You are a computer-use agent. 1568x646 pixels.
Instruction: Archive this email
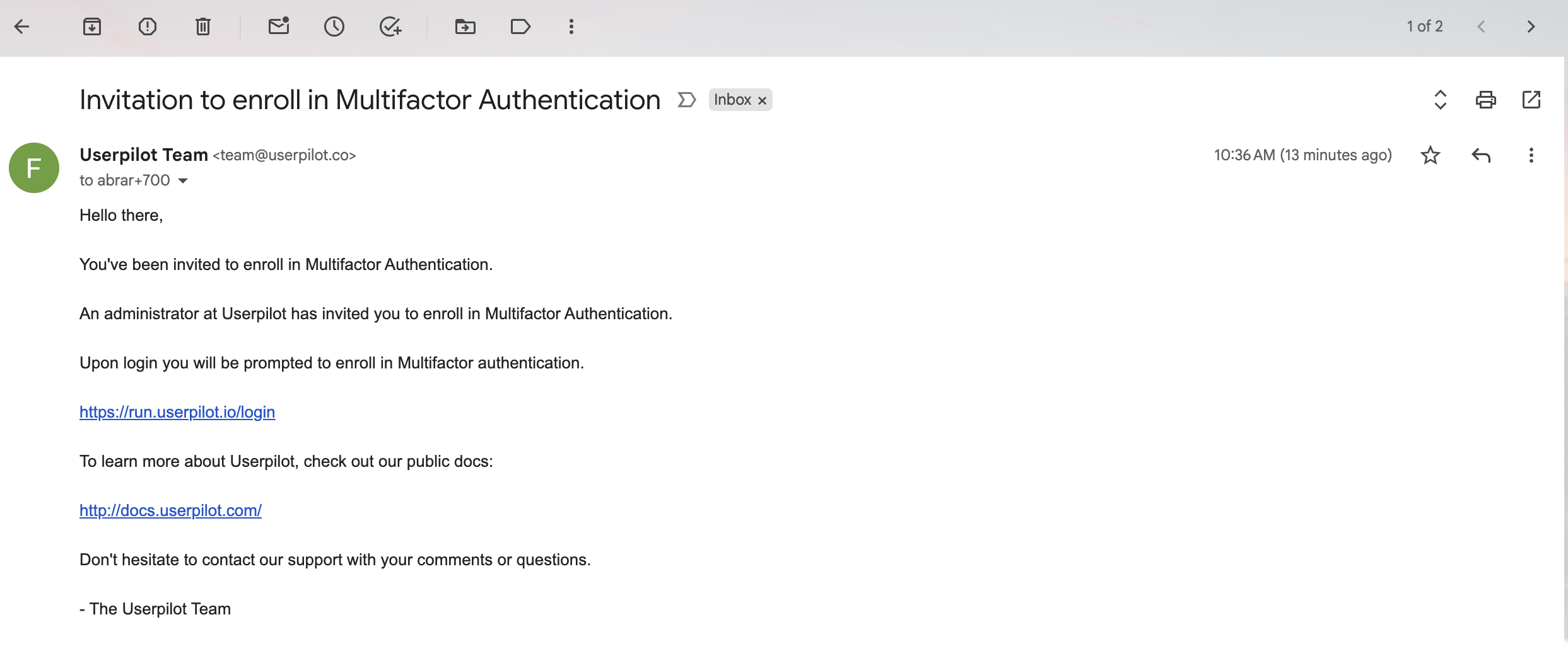coord(92,26)
